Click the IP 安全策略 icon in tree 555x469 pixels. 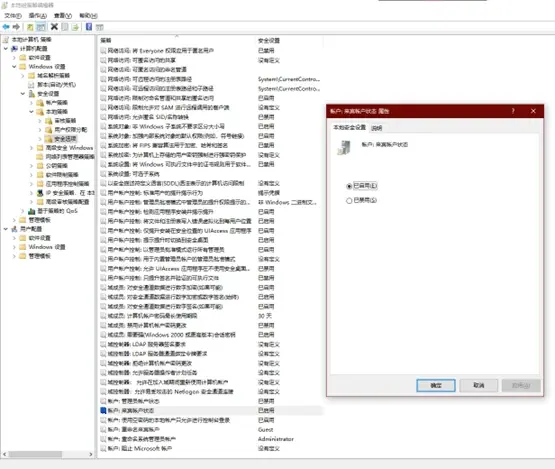[40, 193]
